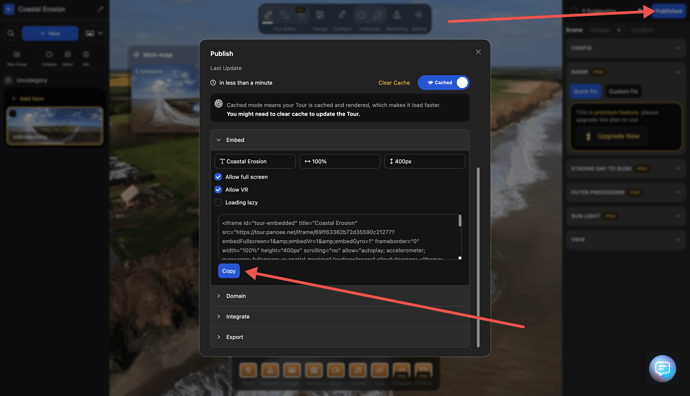
Task: Open the image view dropdown beside New
Action: point(94,33)
